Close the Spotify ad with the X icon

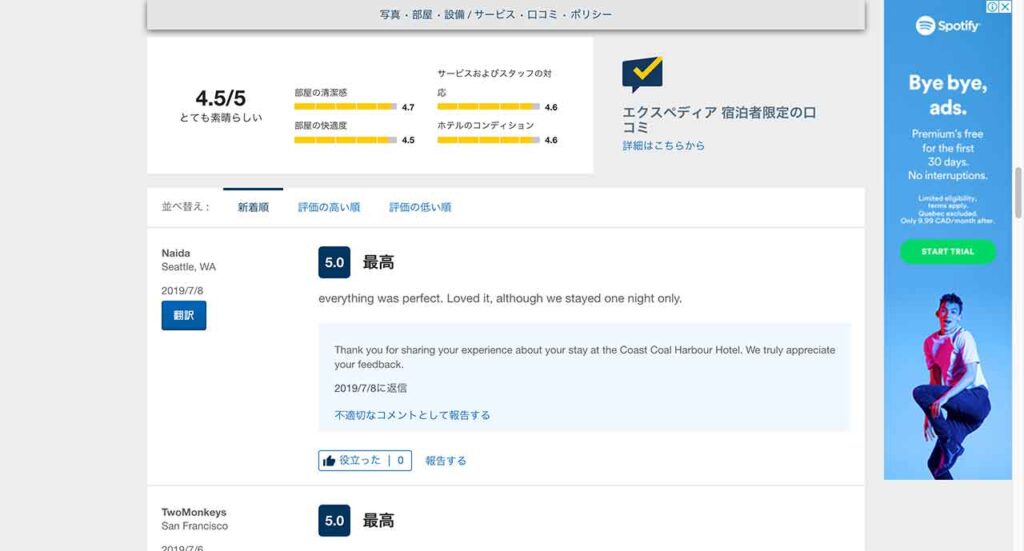pyautogui.click(x=1005, y=7)
